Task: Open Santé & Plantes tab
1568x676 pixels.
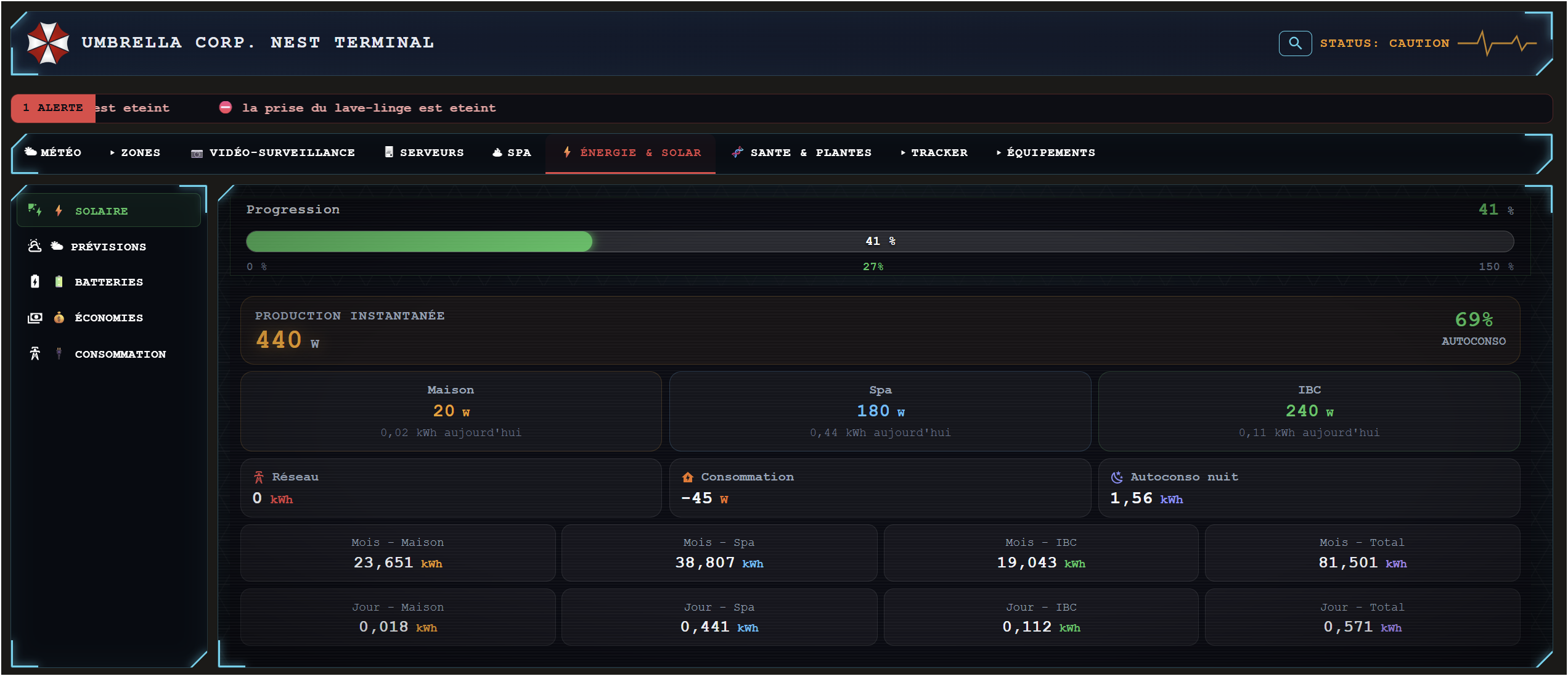Action: (801, 152)
